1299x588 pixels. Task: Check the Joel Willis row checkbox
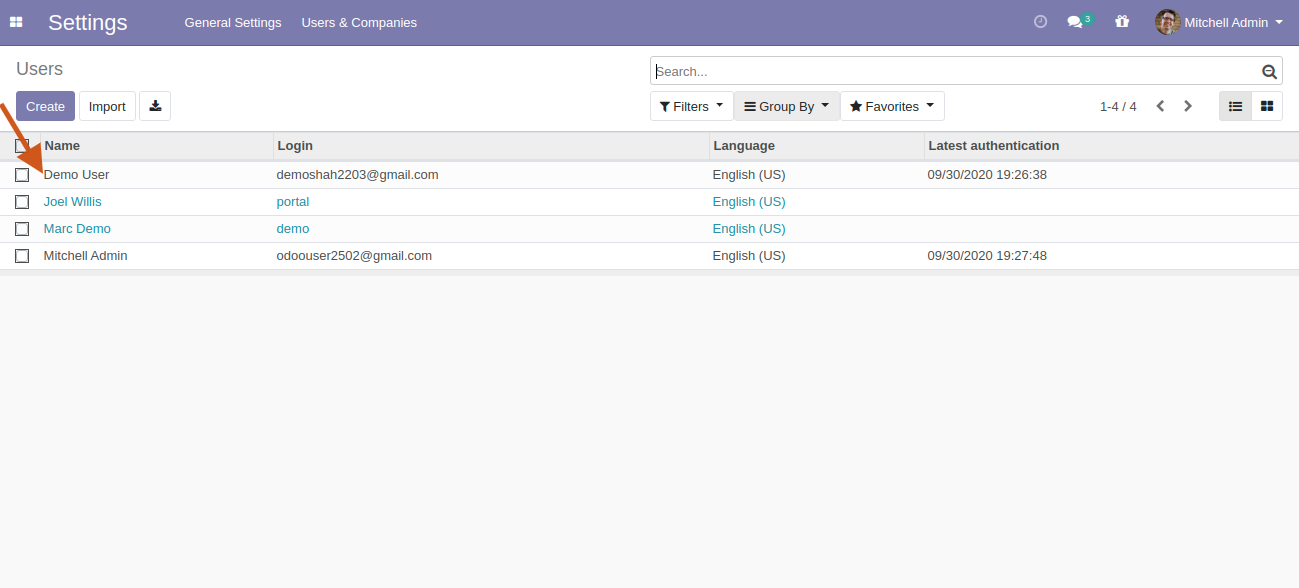click(x=22, y=202)
